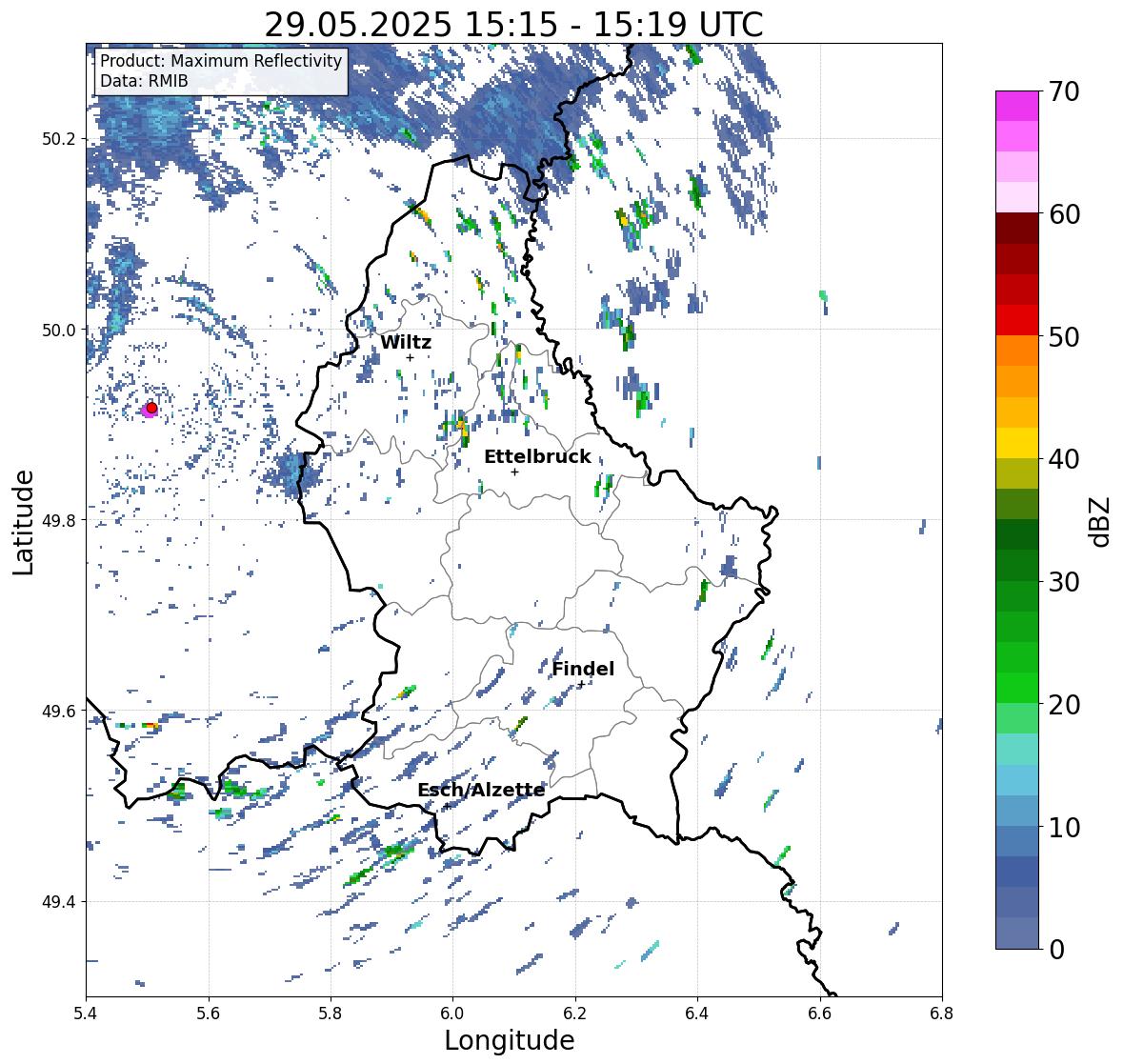
Task: Click the Ettelbruck city label
Action: coord(537,456)
